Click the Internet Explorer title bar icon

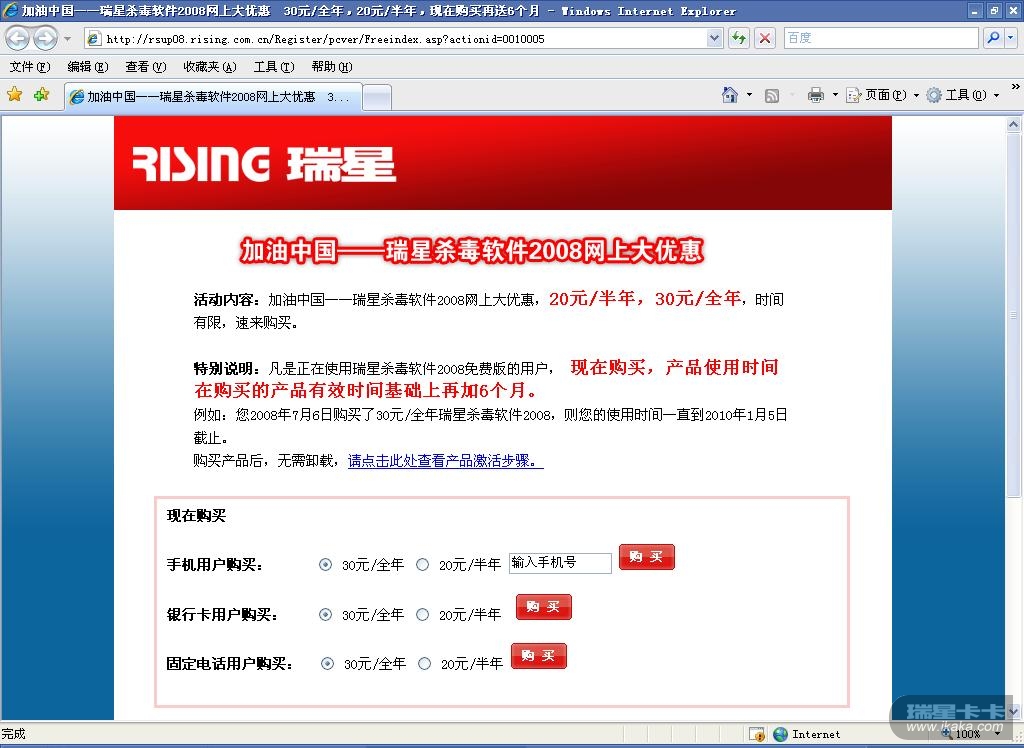10,10
